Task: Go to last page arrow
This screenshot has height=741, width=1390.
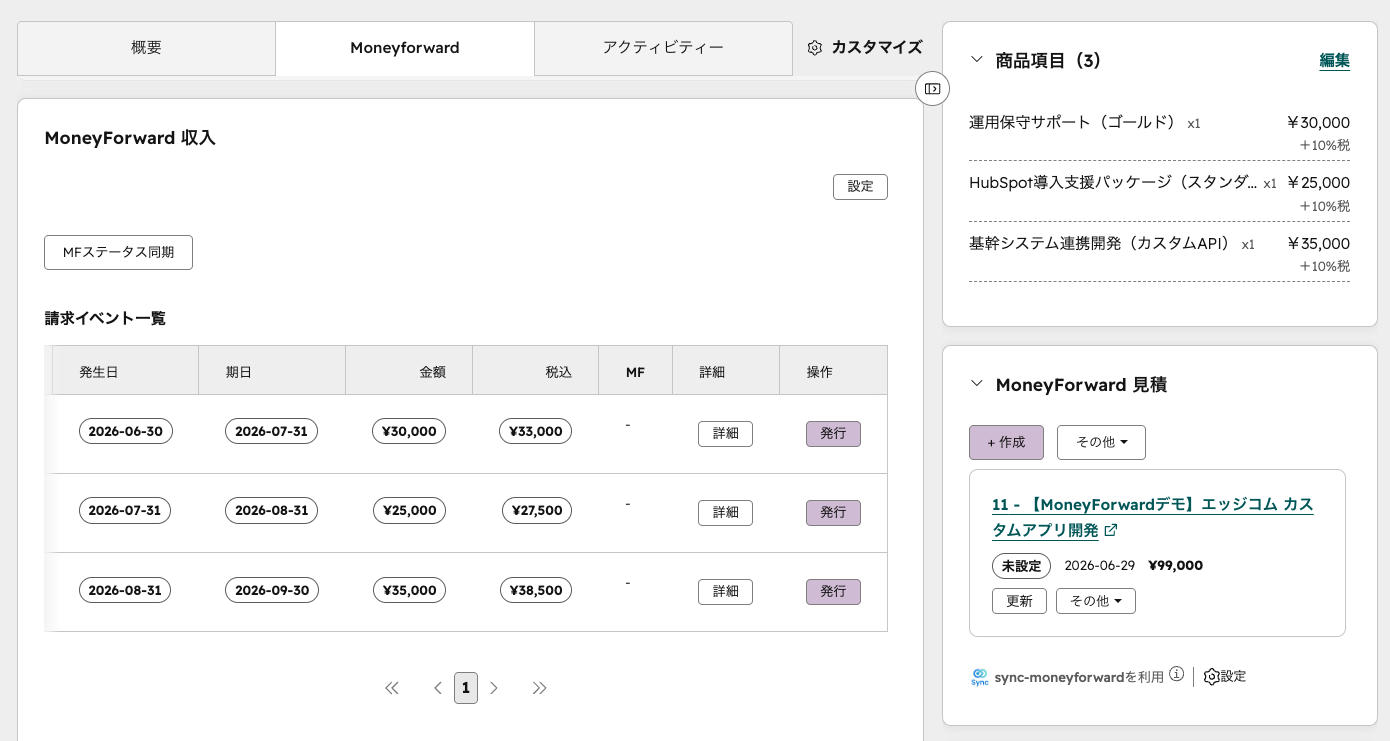Action: tap(540, 688)
